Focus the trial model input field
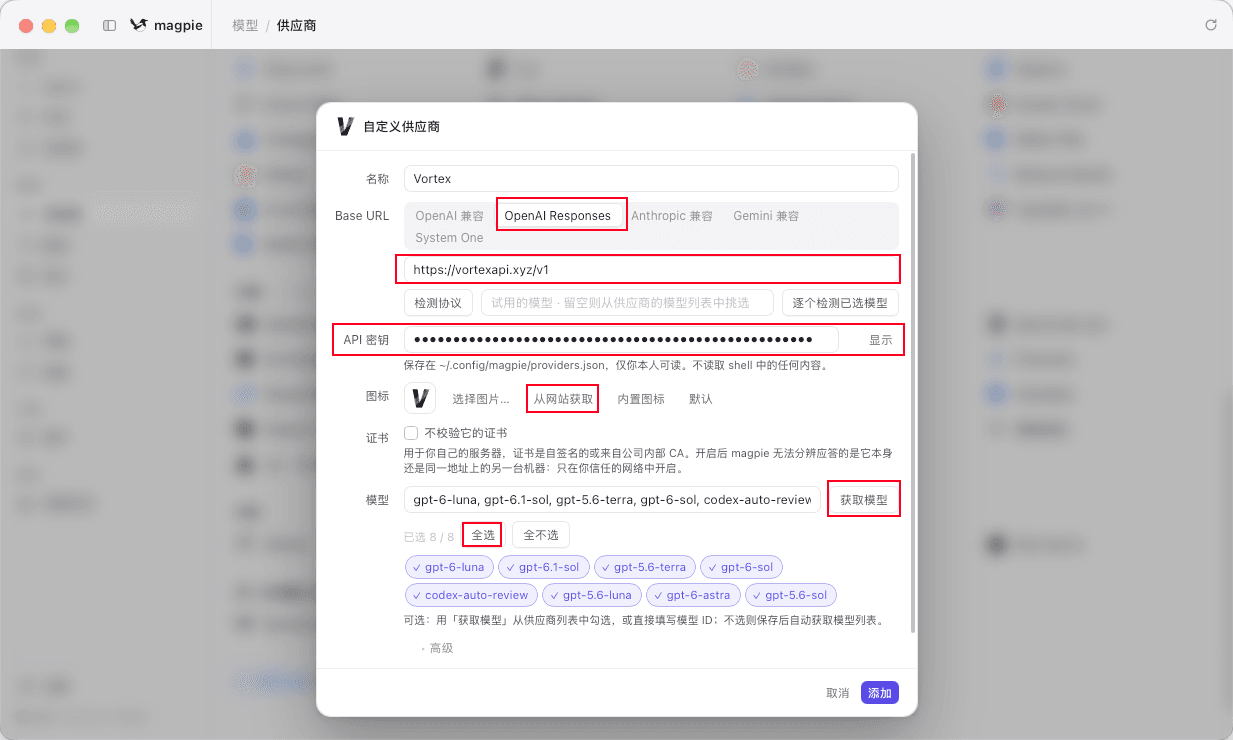The height and width of the screenshot is (740, 1233). [628, 303]
